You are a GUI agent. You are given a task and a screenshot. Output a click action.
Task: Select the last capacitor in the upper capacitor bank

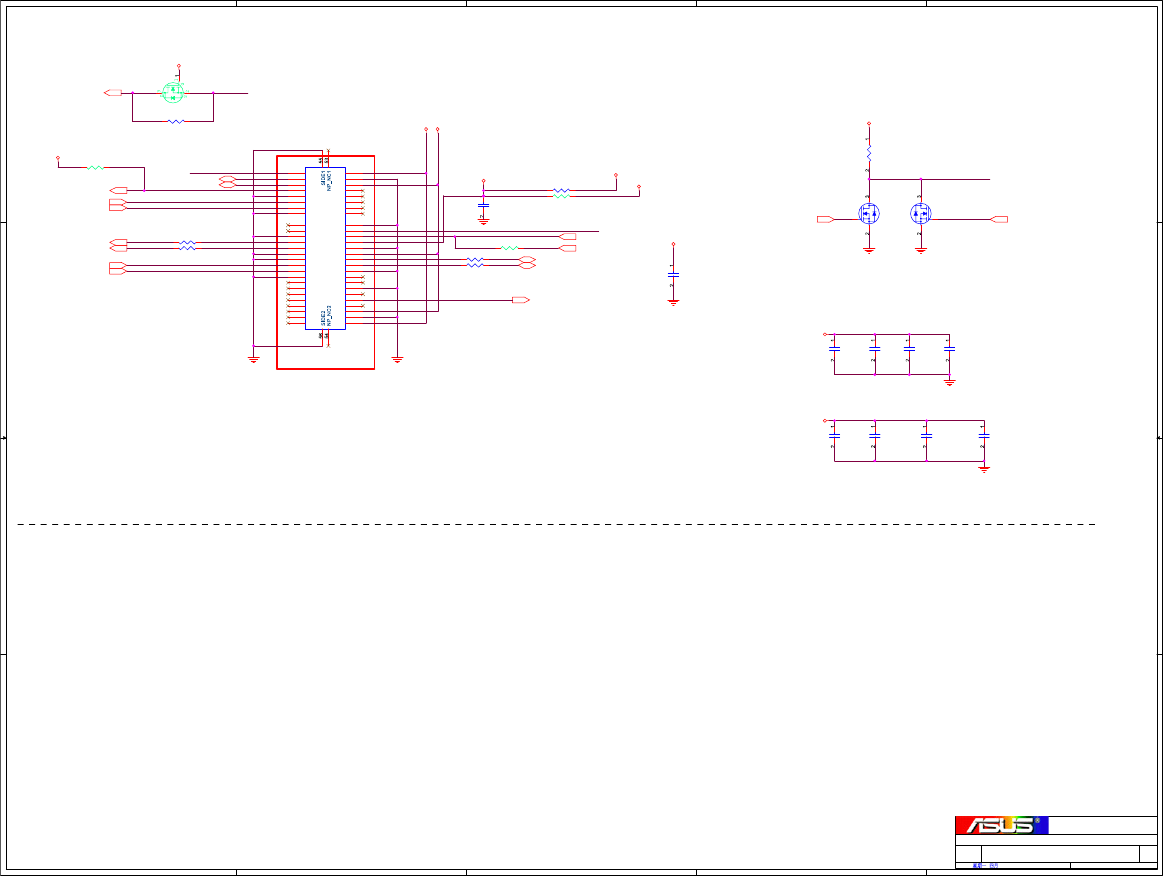[x=949, y=348]
